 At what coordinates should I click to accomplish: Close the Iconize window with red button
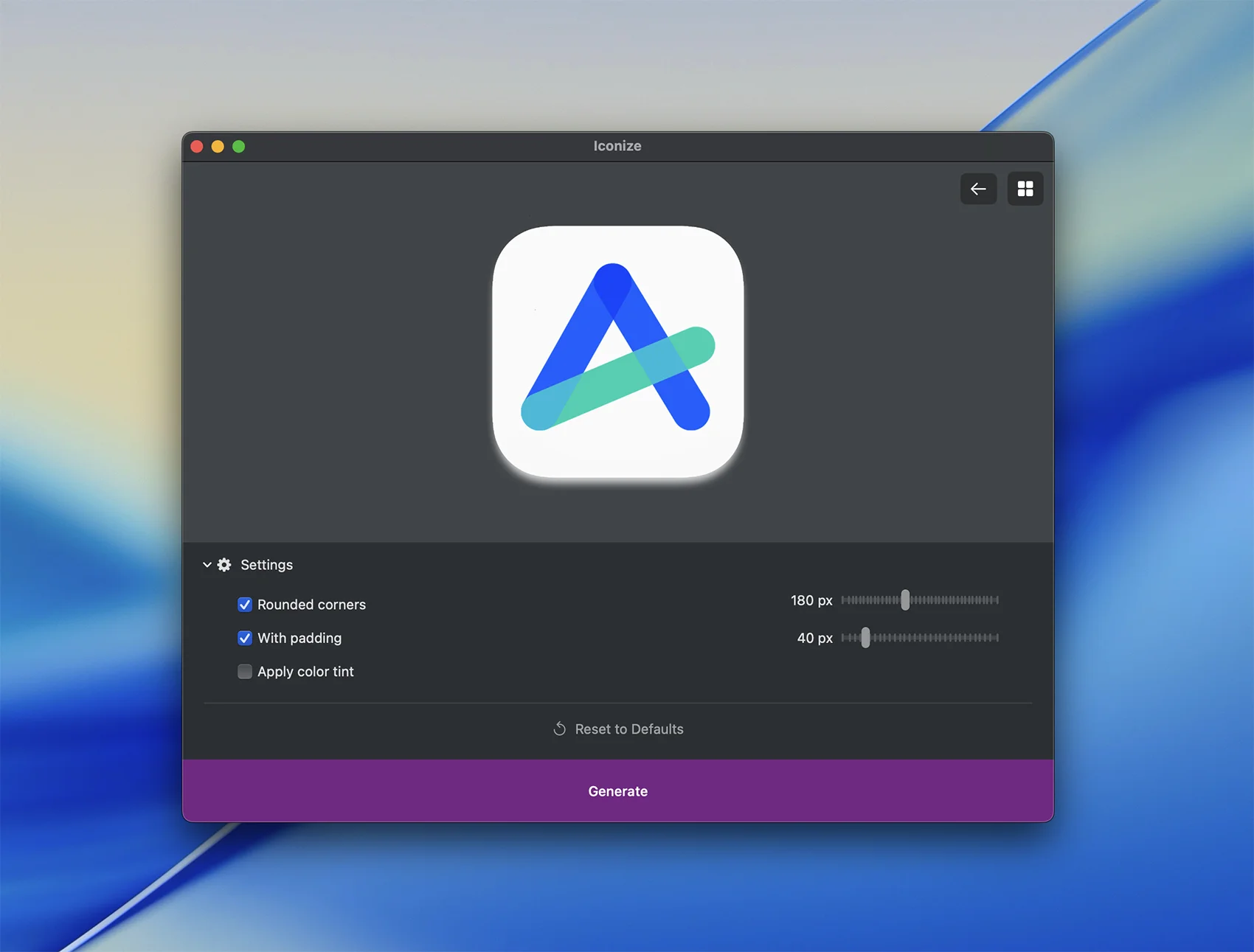(x=197, y=147)
